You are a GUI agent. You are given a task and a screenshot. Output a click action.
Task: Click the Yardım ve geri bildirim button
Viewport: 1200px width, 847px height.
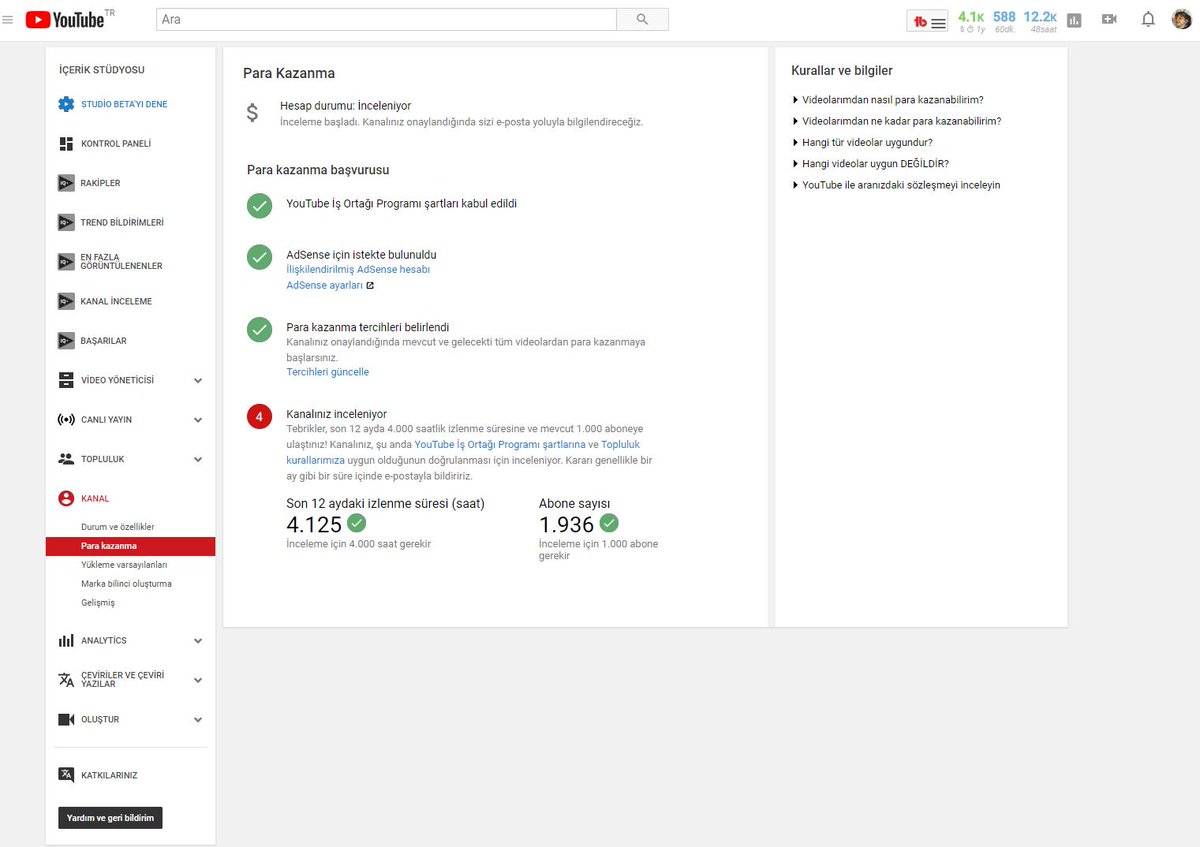tap(110, 818)
